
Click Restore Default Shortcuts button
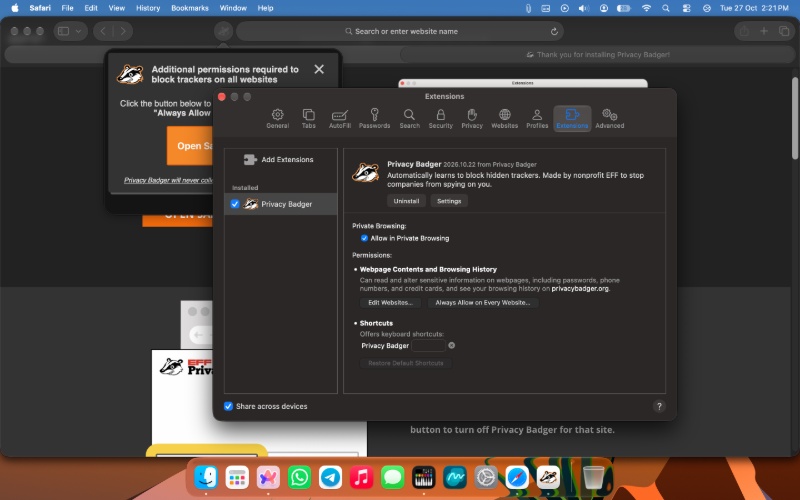point(406,363)
